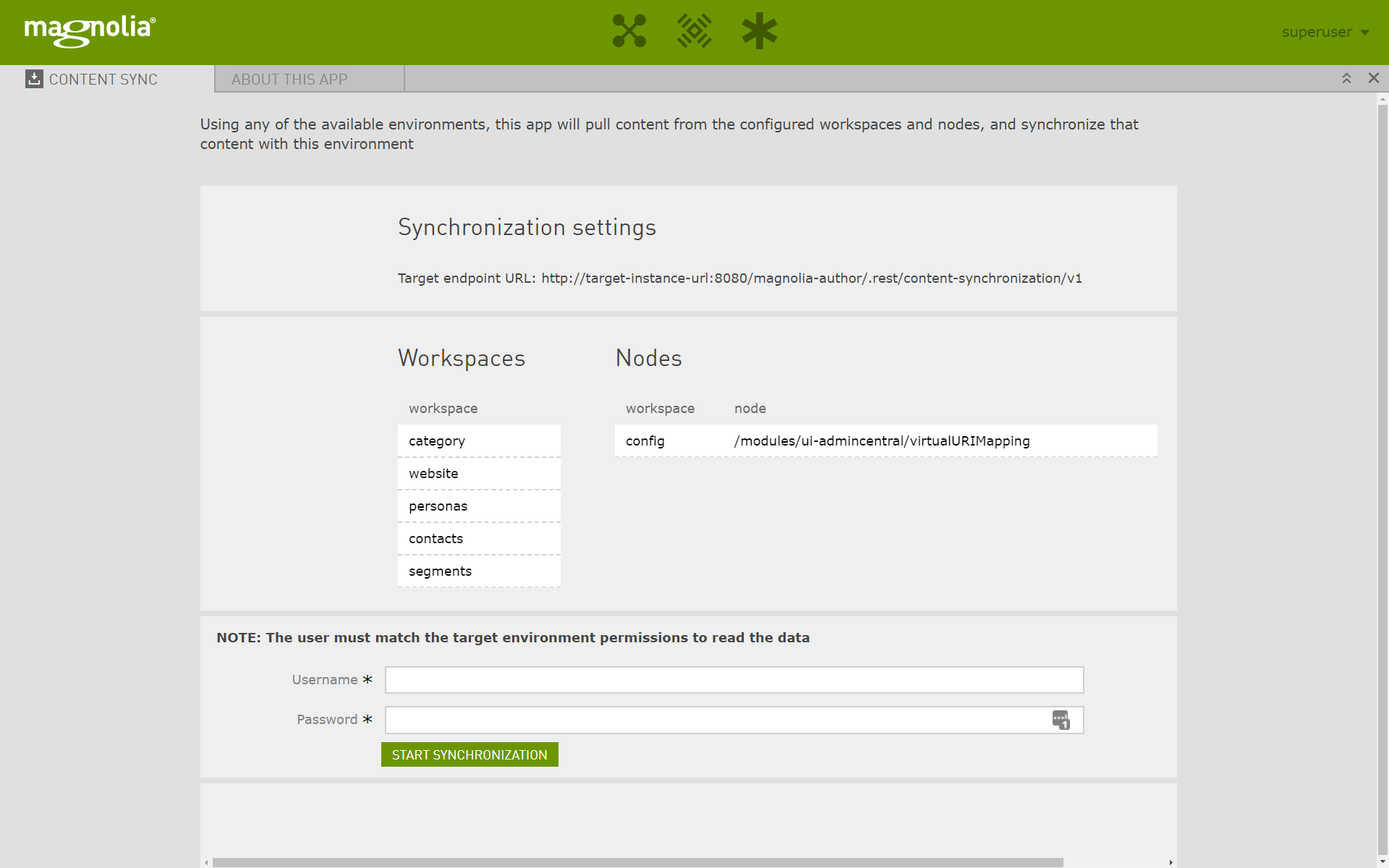
Task: Open the Pulse notifications icon
Action: pos(694,31)
